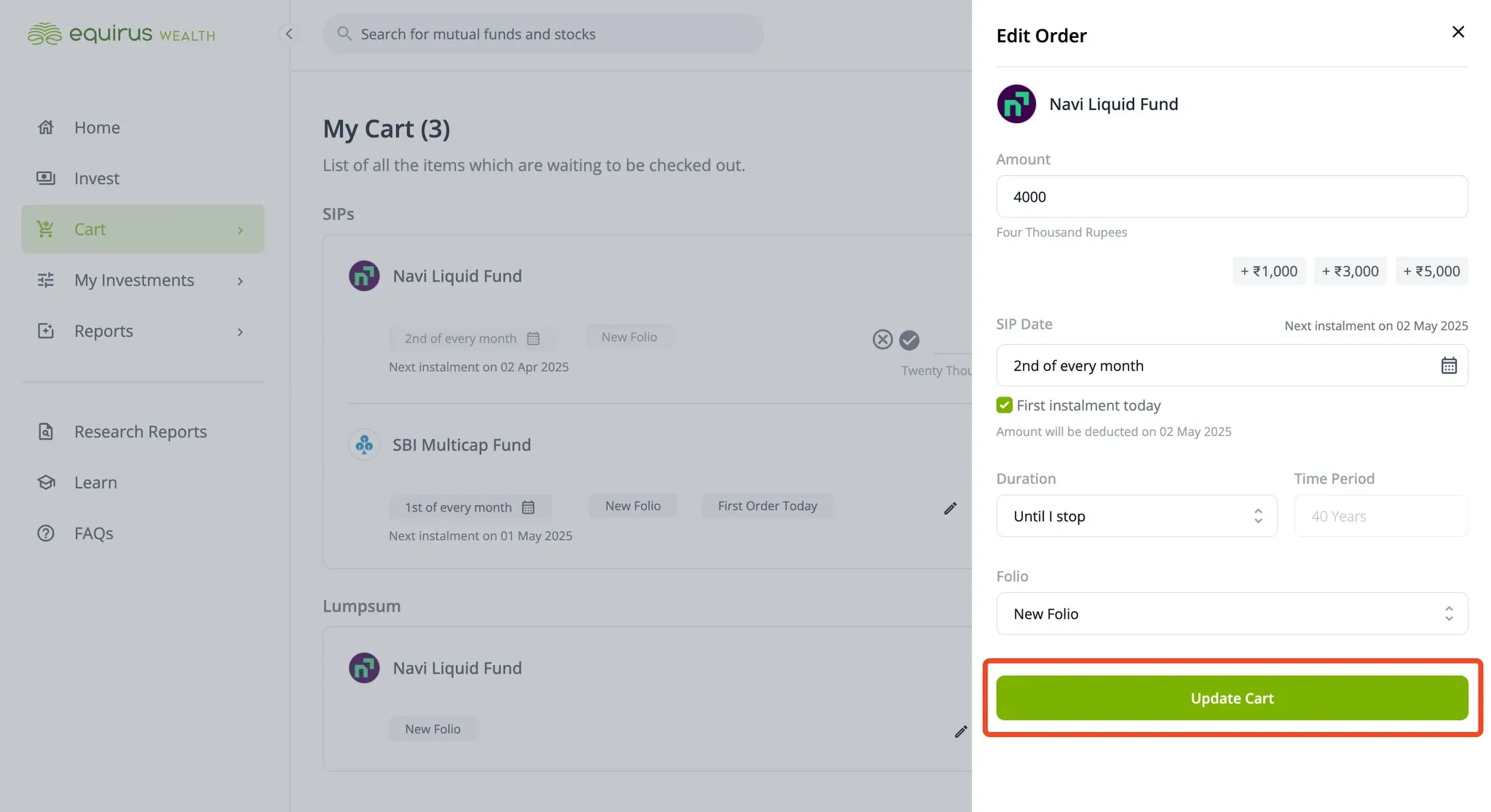The width and height of the screenshot is (1491, 812).
Task: Add ₹5,000 quick amount chip
Action: 1431,271
